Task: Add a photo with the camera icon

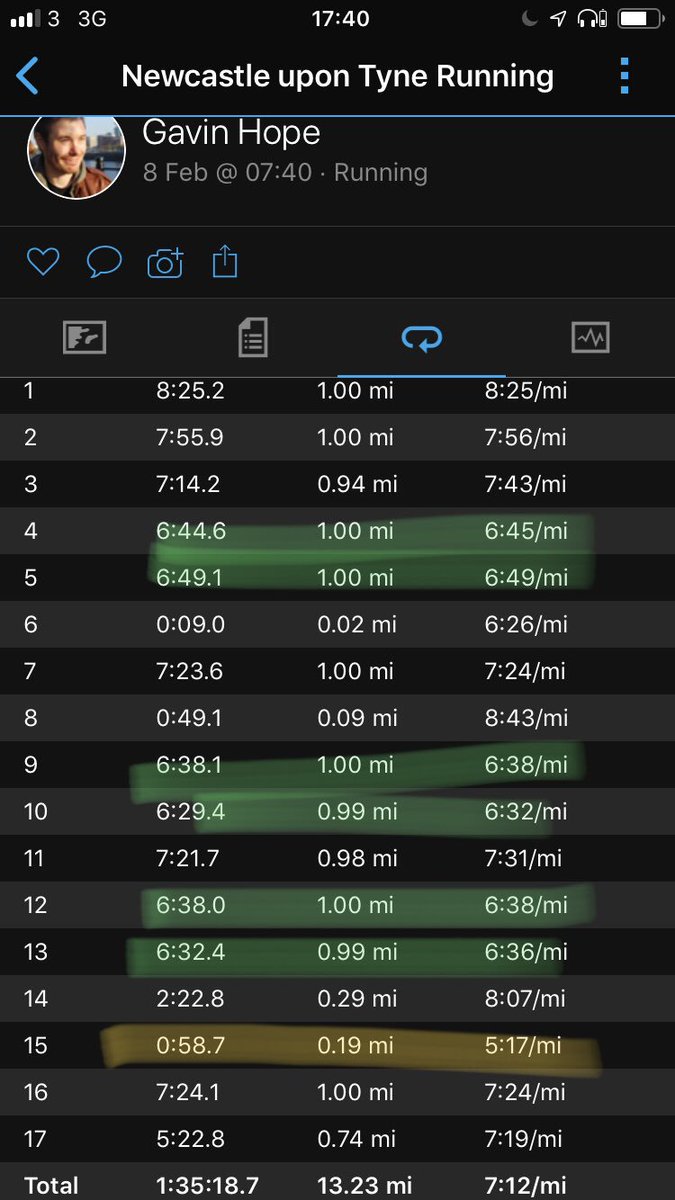Action: (165, 262)
